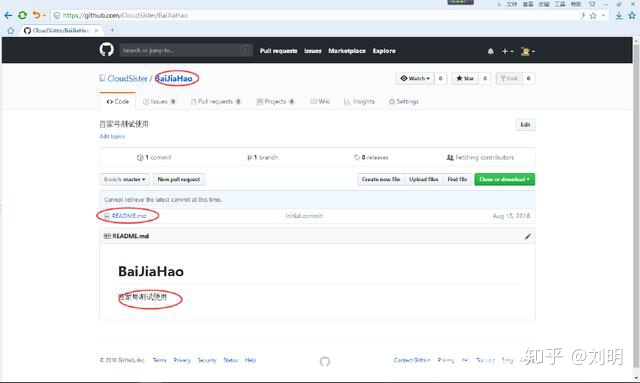Open Issues in top navigation
Viewport: 640px width, 383px height.
click(313, 51)
